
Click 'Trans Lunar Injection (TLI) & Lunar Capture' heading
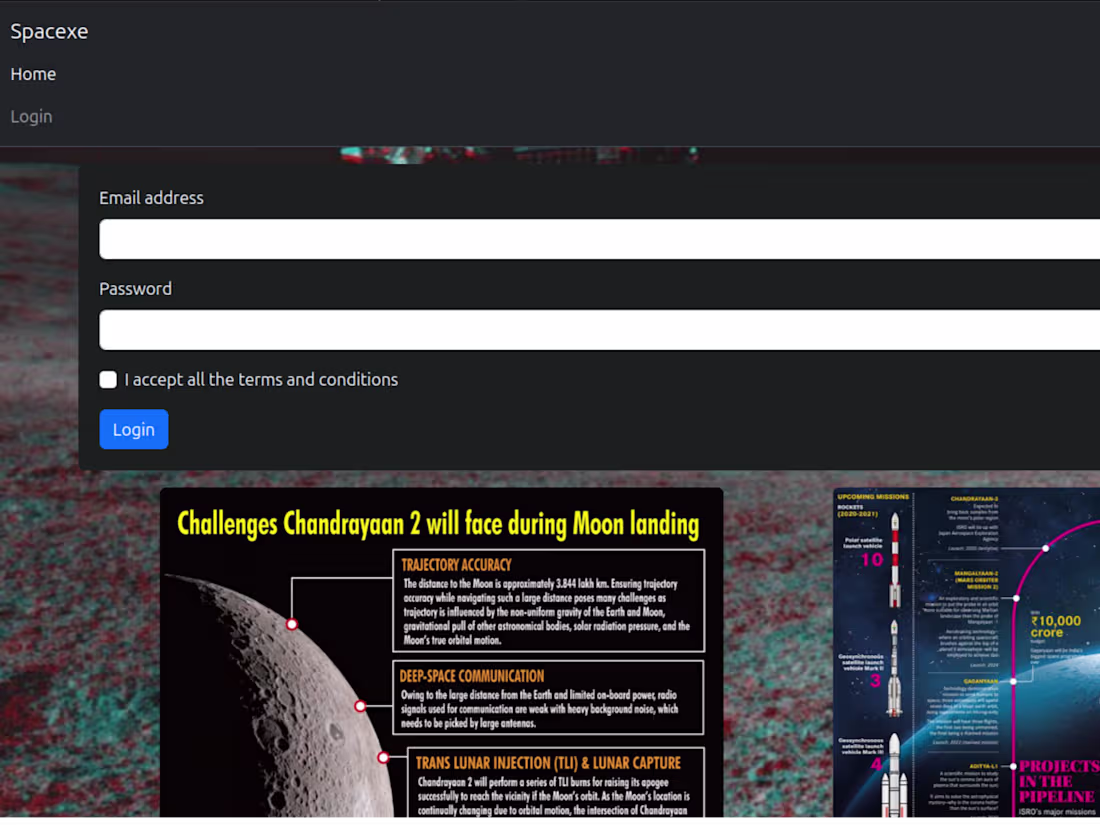coord(548,763)
